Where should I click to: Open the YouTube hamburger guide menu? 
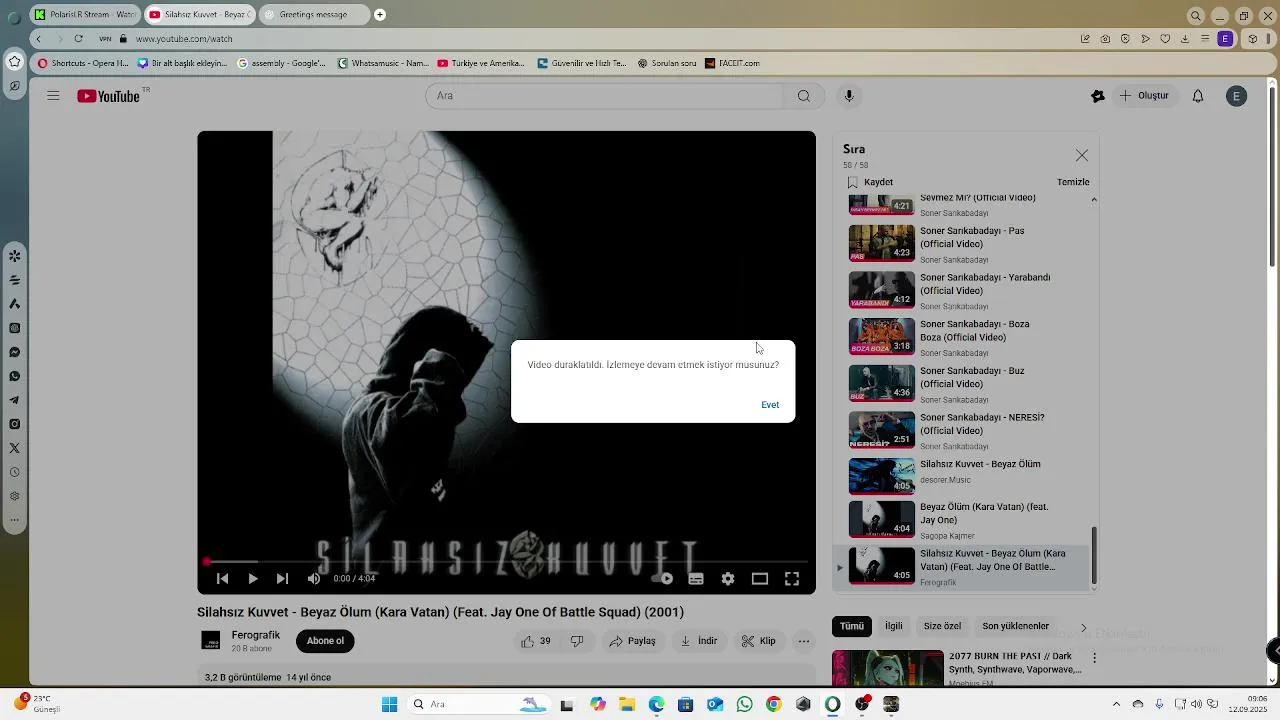click(53, 96)
